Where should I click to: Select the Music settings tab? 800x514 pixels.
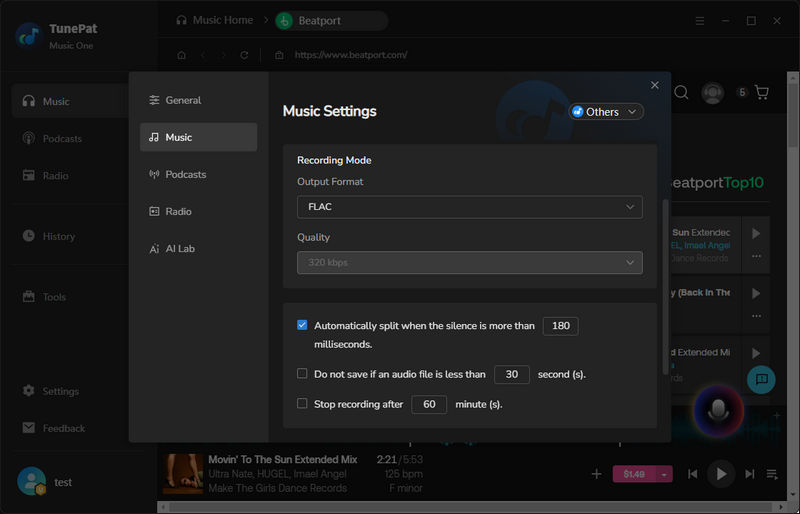click(198, 137)
